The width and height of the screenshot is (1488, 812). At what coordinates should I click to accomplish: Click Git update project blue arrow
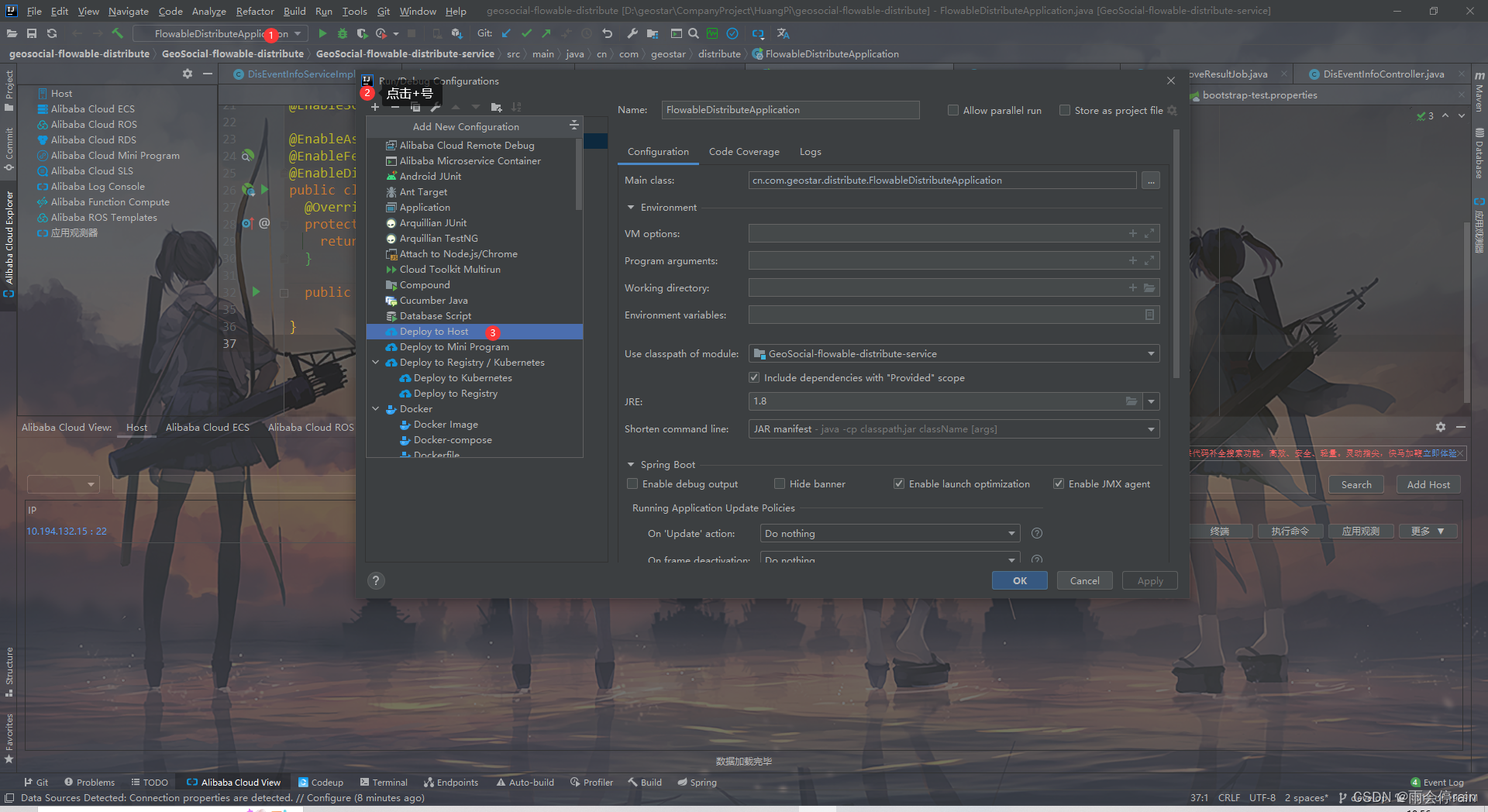tap(506, 33)
